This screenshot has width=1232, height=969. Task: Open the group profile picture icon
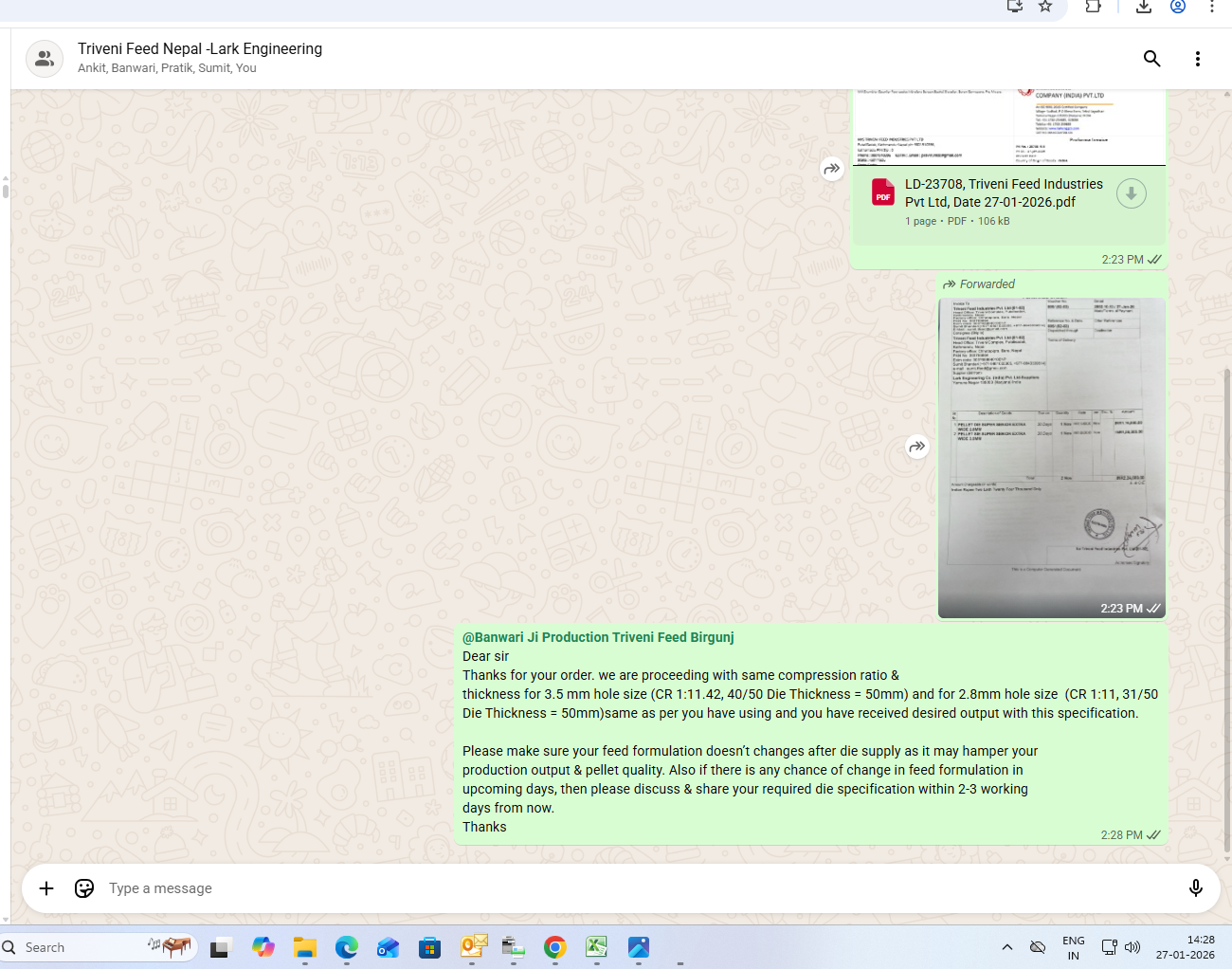(45, 59)
